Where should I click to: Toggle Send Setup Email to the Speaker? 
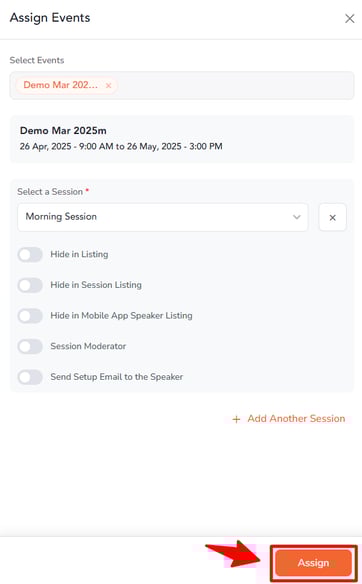(30, 377)
